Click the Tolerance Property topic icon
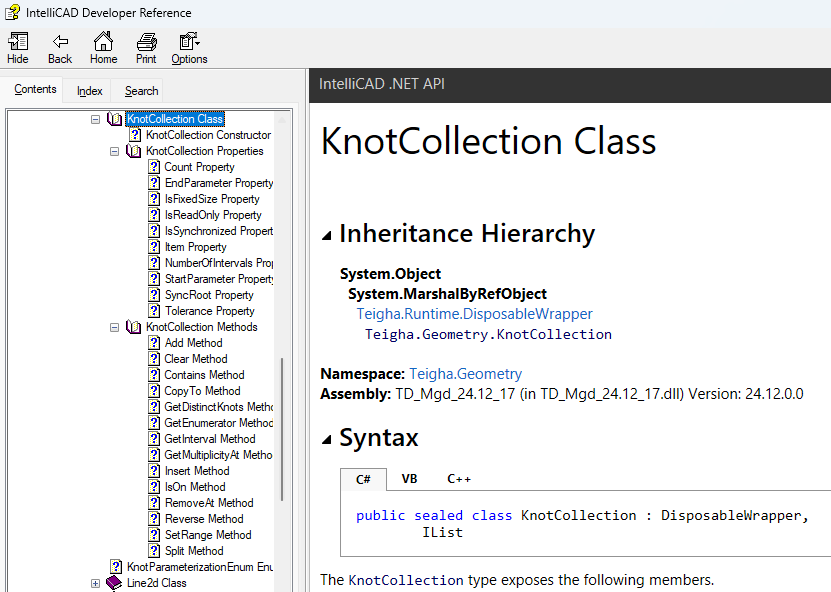Viewport: 831px width, 592px height. (x=154, y=311)
